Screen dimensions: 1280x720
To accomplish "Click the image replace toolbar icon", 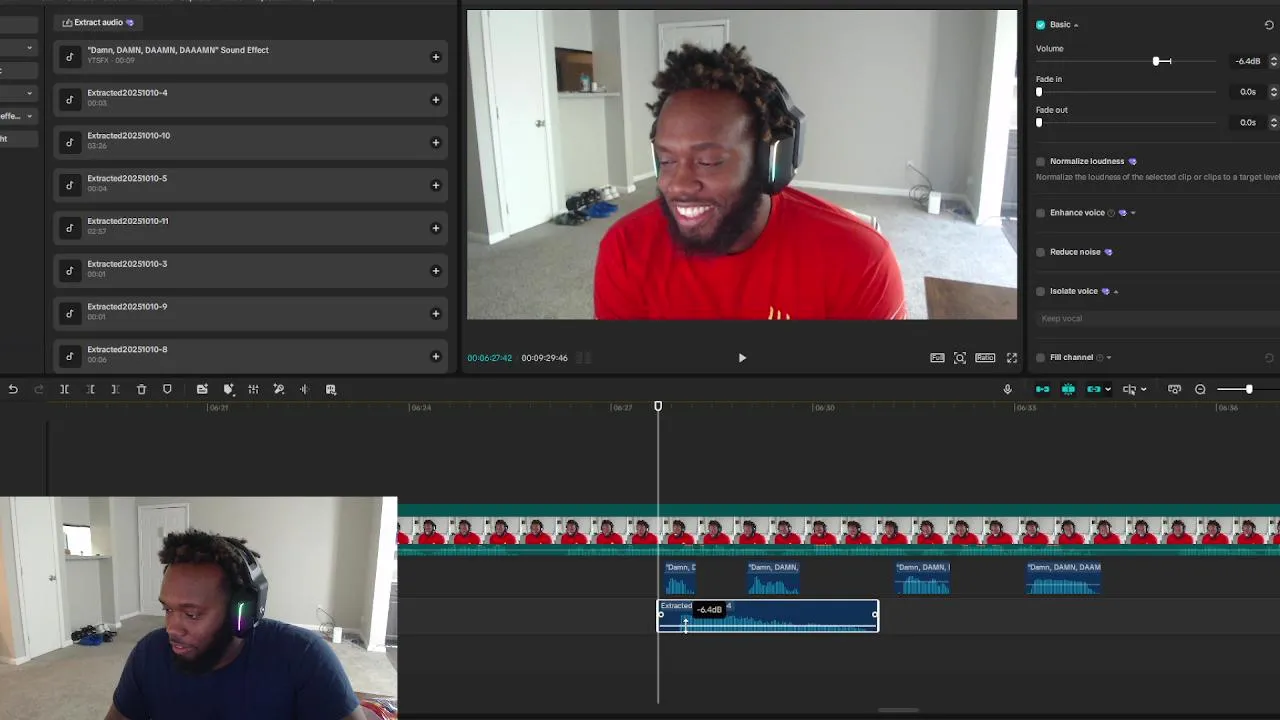I will pyautogui.click(x=331, y=389).
